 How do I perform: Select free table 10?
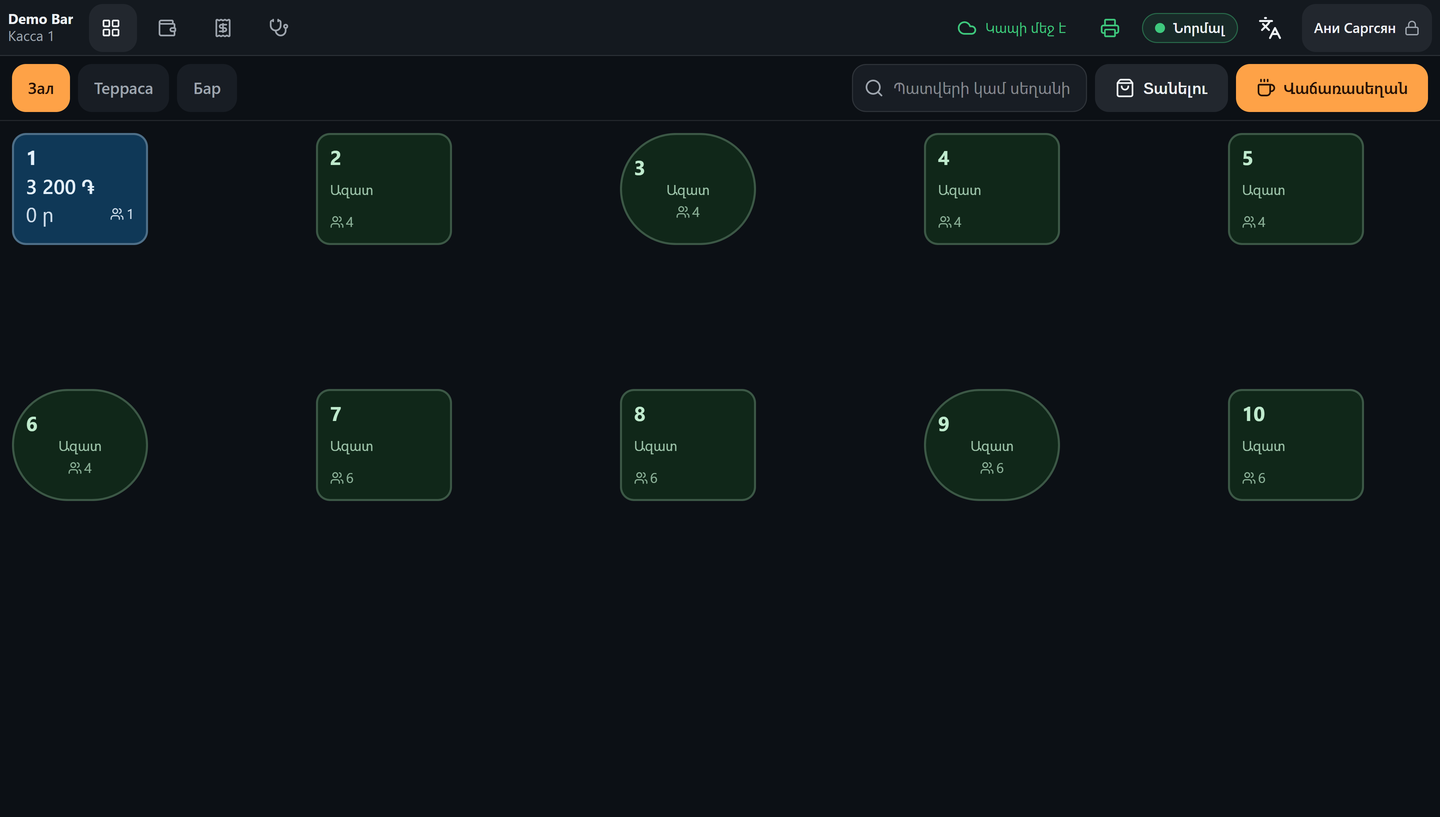click(1296, 445)
